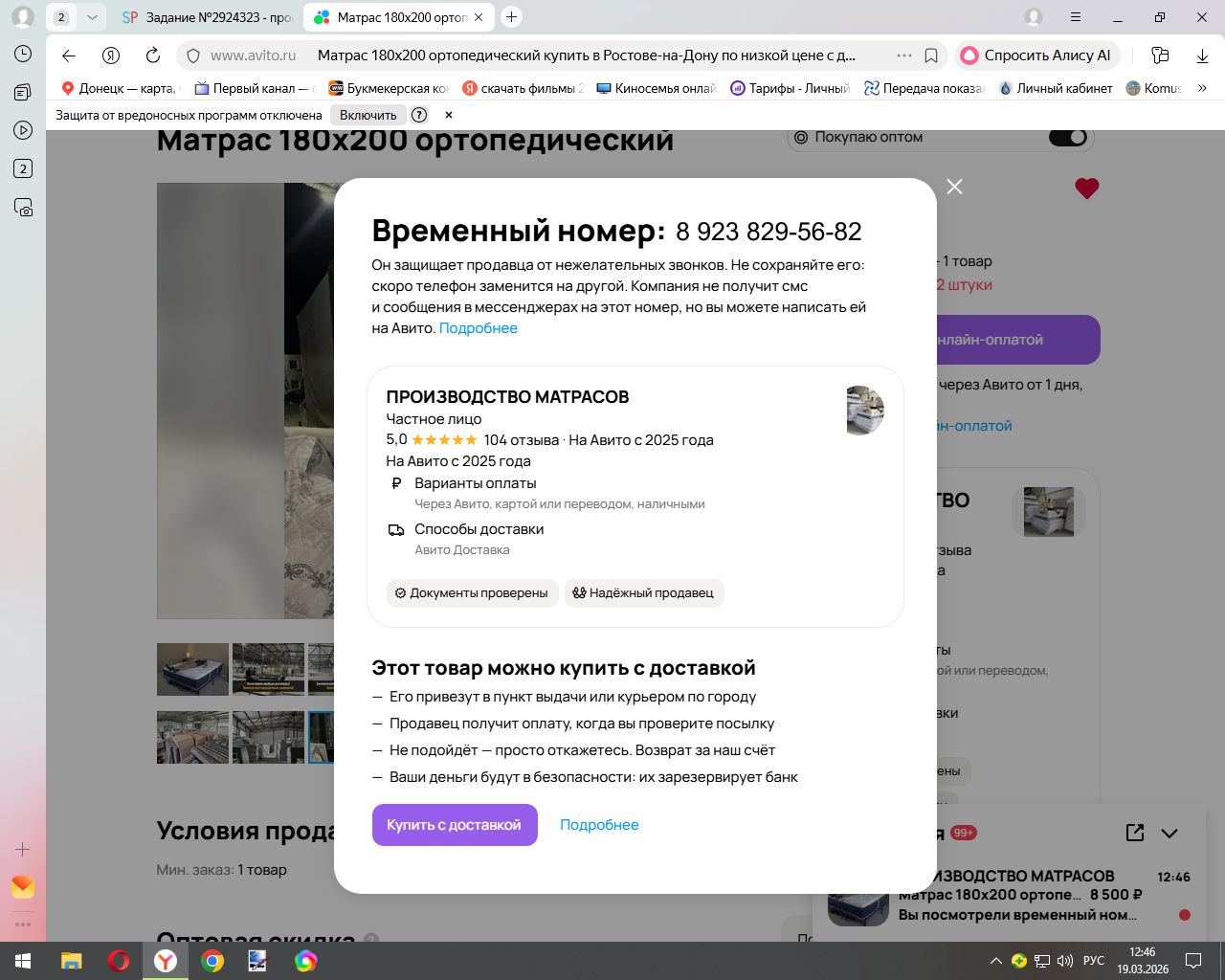Toggle the Покупаю оптом switch

(x=1068, y=137)
